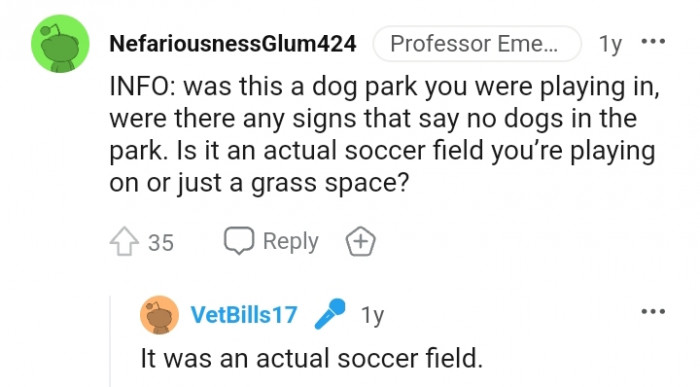The image size is (700, 387).
Task: Click the speech bubble reply icon
Action: tap(239, 241)
